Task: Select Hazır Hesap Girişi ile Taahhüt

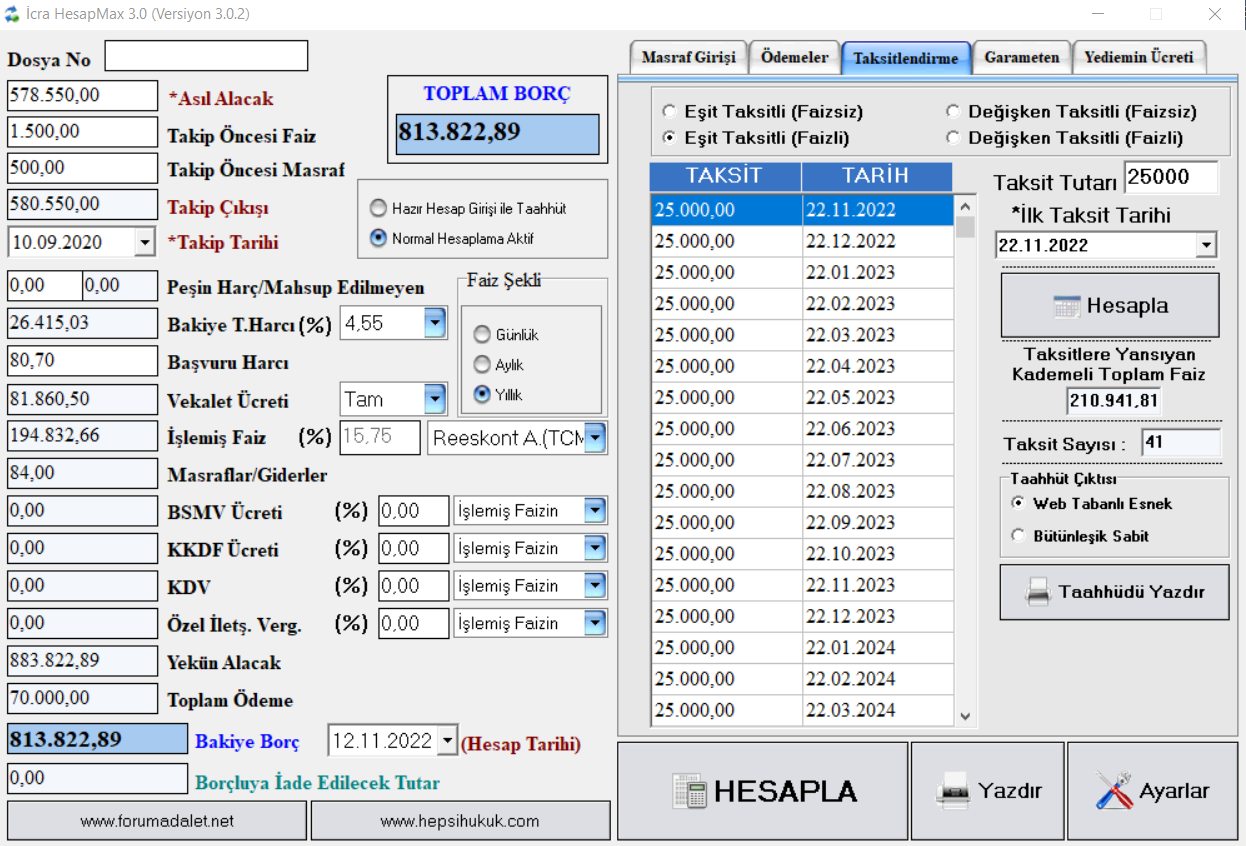Action: (x=378, y=208)
